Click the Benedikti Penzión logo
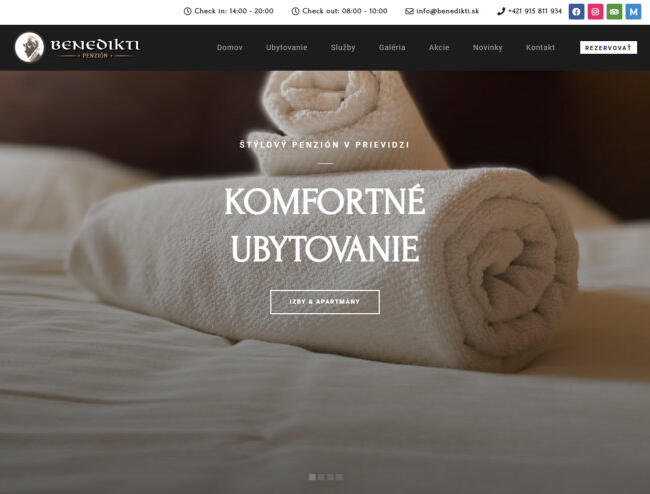 click(77, 47)
